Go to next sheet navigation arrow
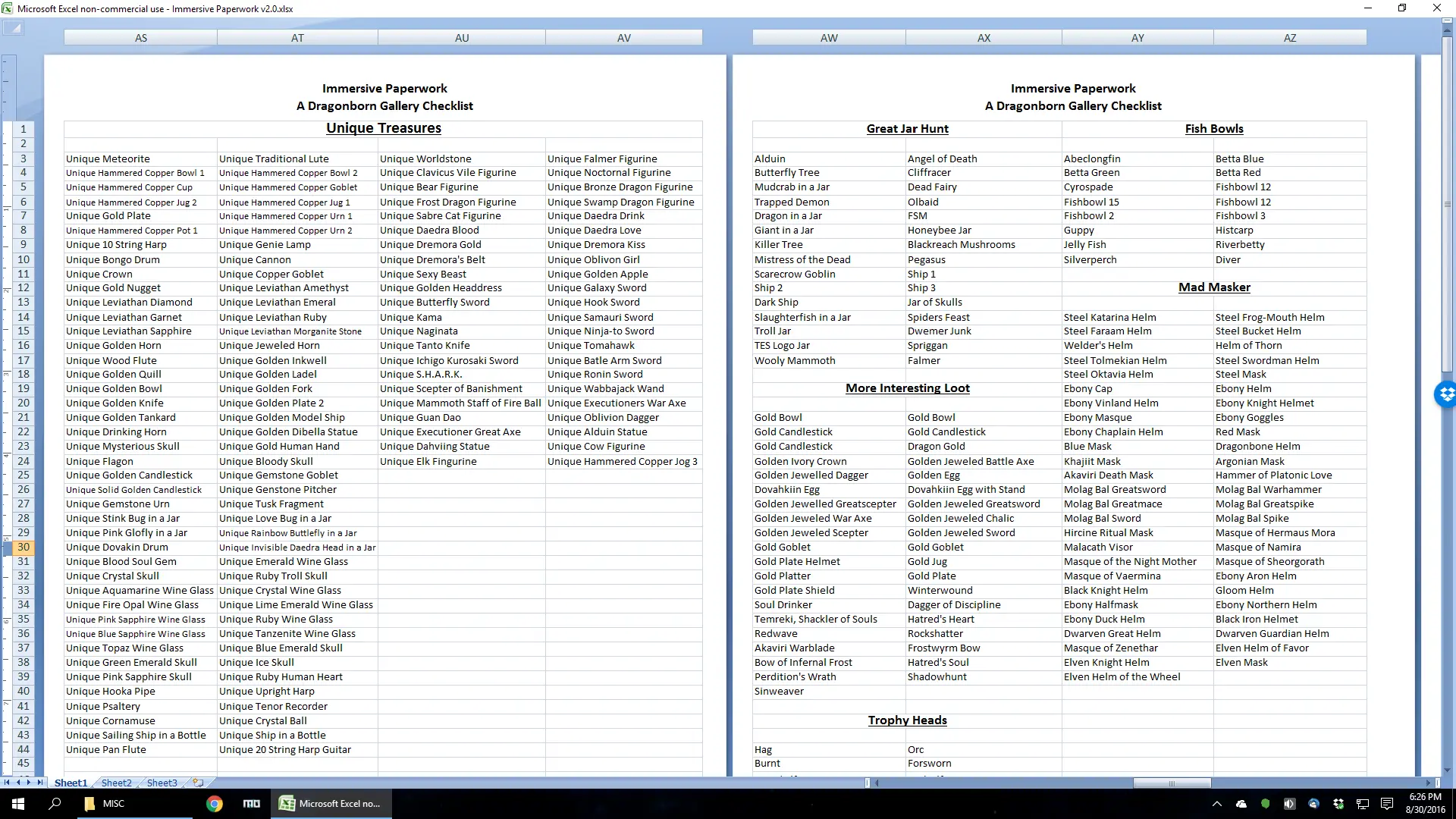 pyautogui.click(x=29, y=783)
